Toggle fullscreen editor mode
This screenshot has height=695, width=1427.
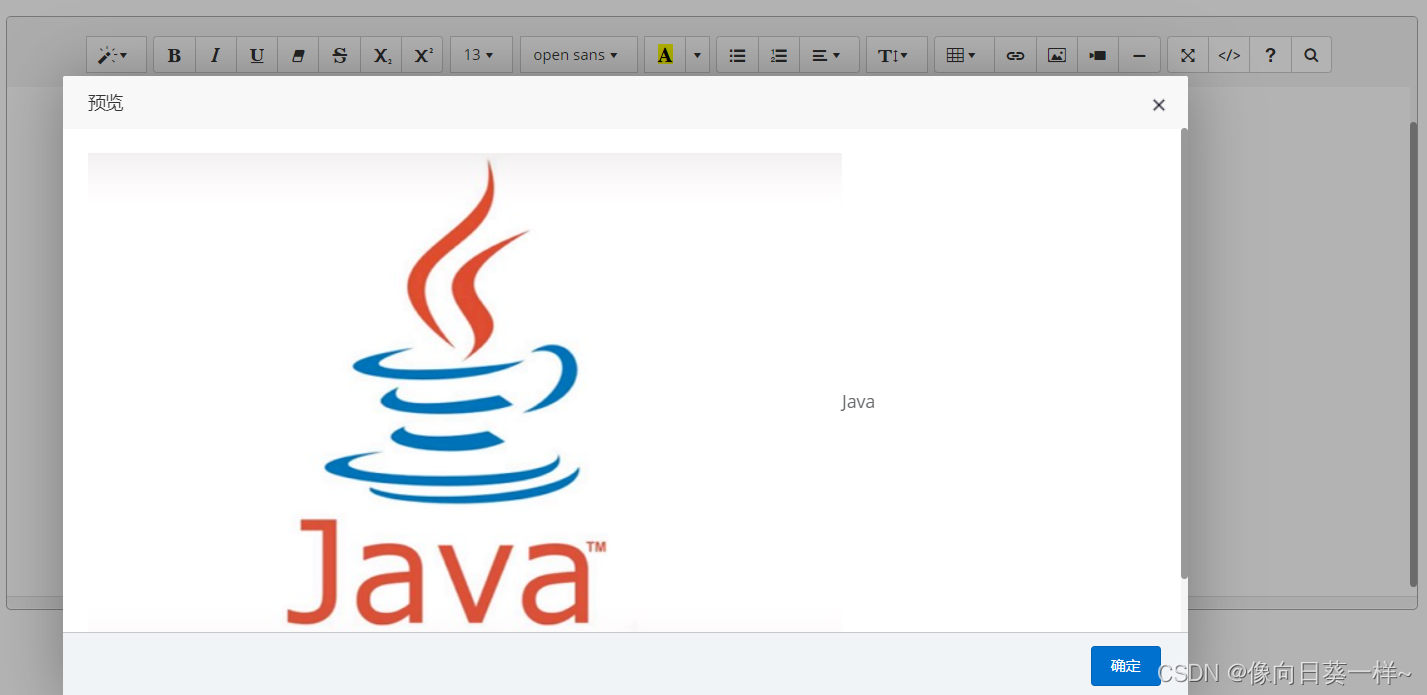pos(1188,55)
